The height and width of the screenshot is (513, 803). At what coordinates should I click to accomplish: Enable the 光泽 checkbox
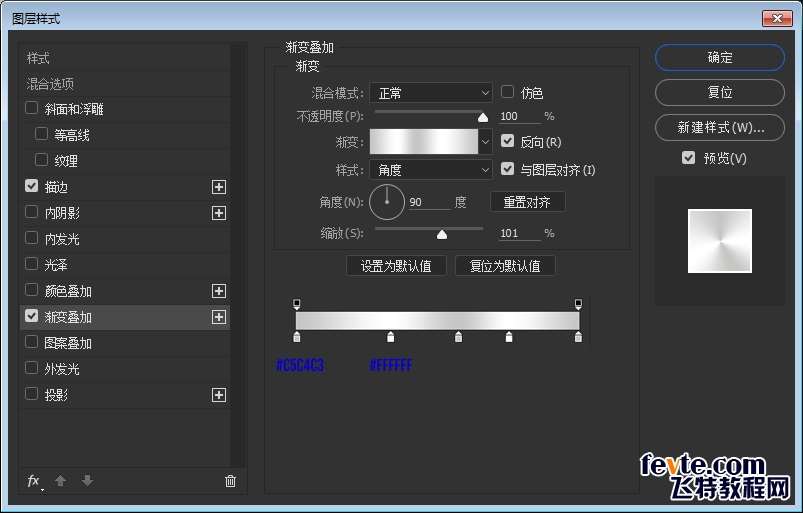(31, 264)
